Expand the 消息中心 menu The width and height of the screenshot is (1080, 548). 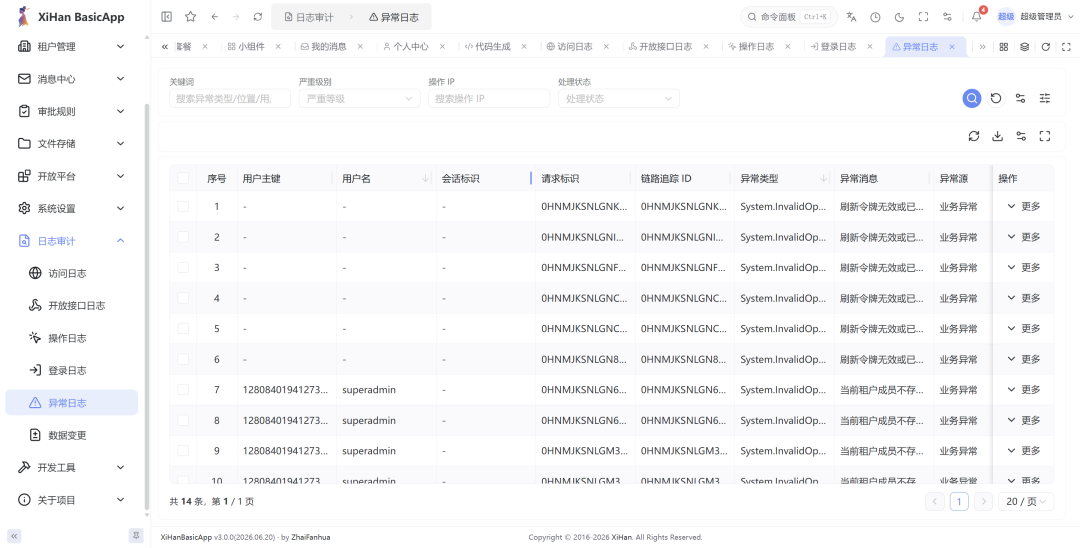72,79
